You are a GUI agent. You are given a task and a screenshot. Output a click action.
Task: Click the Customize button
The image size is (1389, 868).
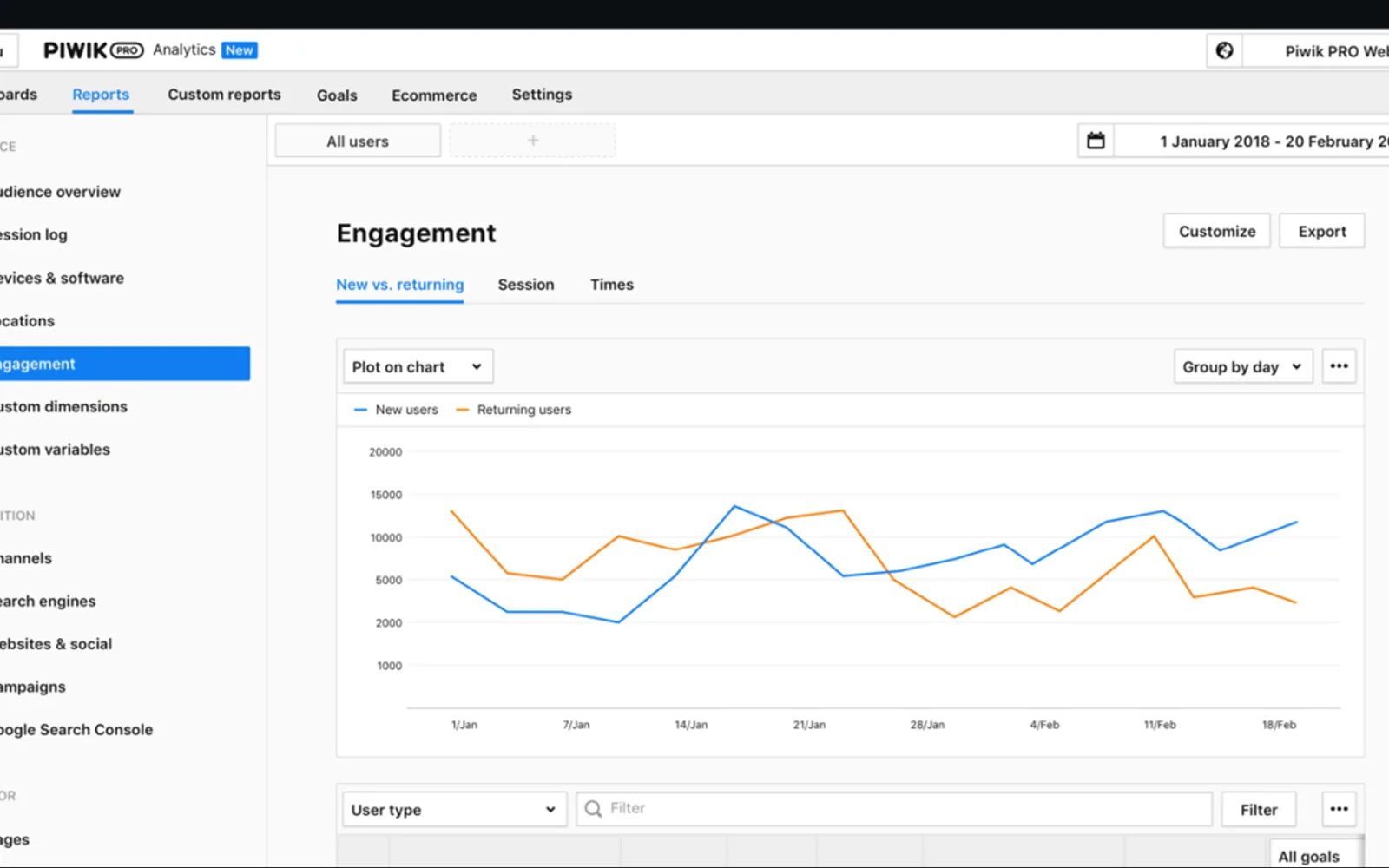pos(1217,231)
